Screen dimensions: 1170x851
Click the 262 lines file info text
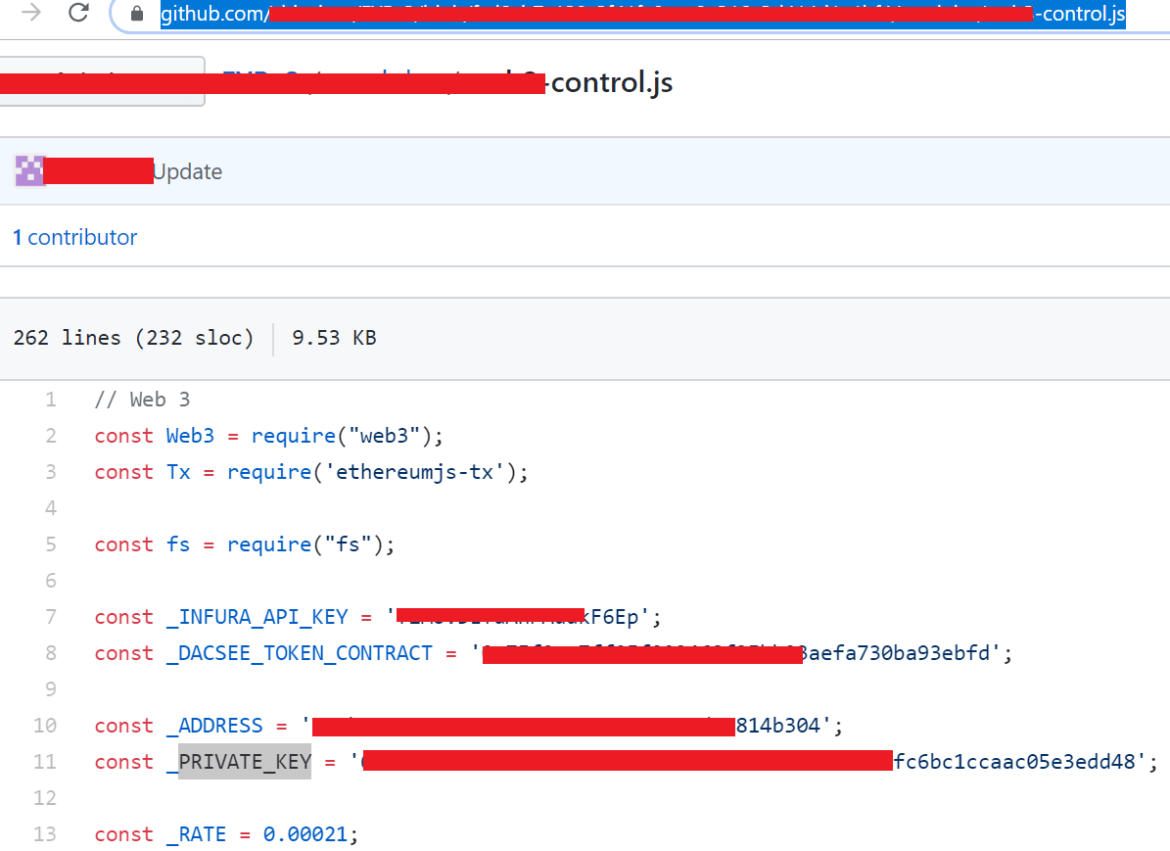89,337
